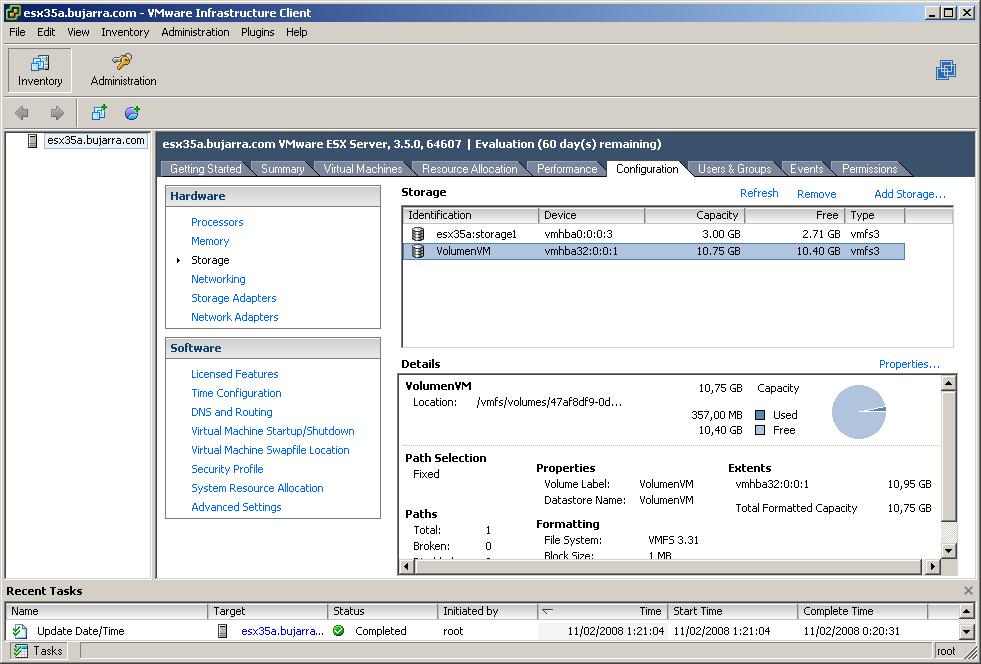Sort storage list by Free column
The height and width of the screenshot is (664, 981).
(795, 215)
